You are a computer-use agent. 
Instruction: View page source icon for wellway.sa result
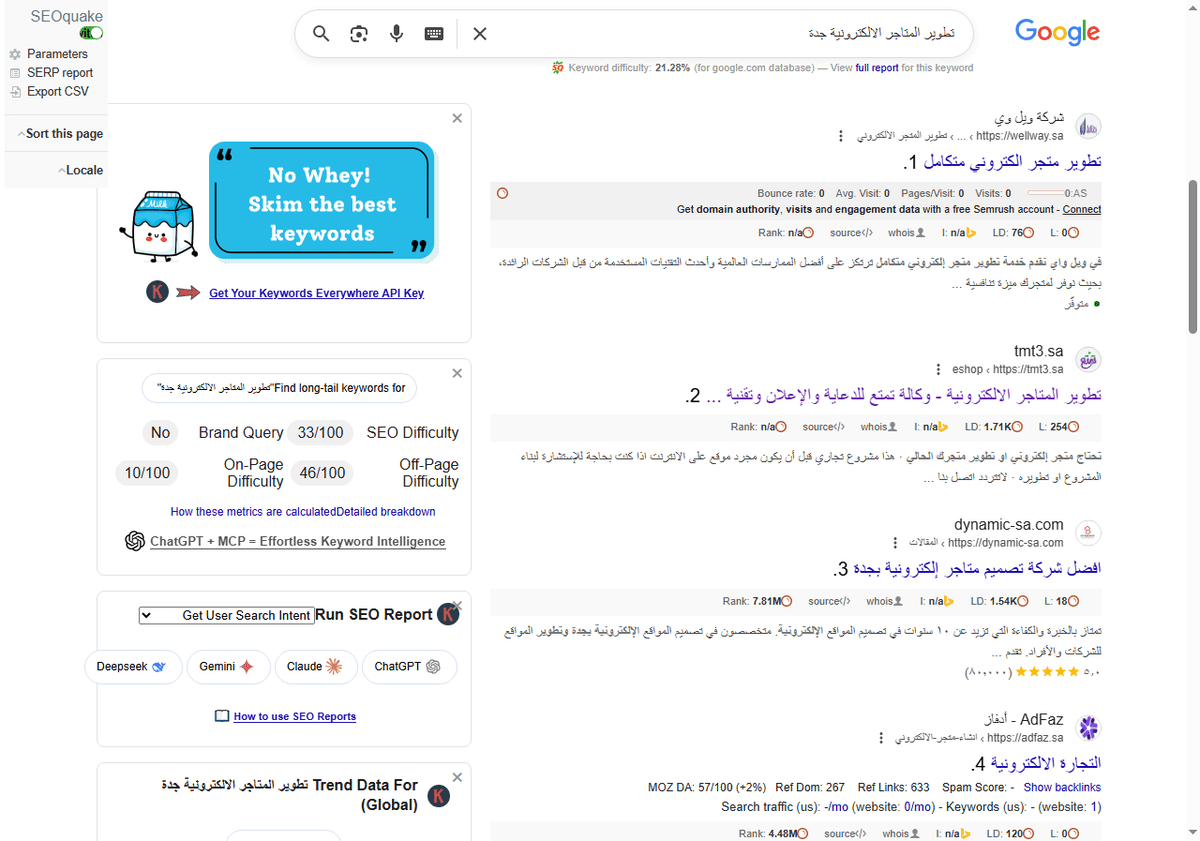852,232
